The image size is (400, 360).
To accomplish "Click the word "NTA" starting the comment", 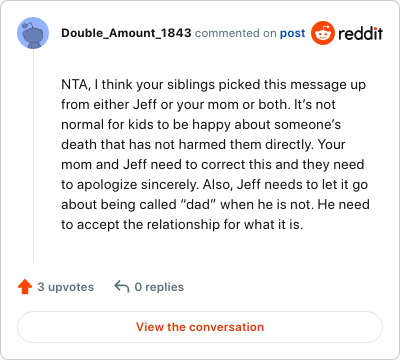I will coord(74,85).
